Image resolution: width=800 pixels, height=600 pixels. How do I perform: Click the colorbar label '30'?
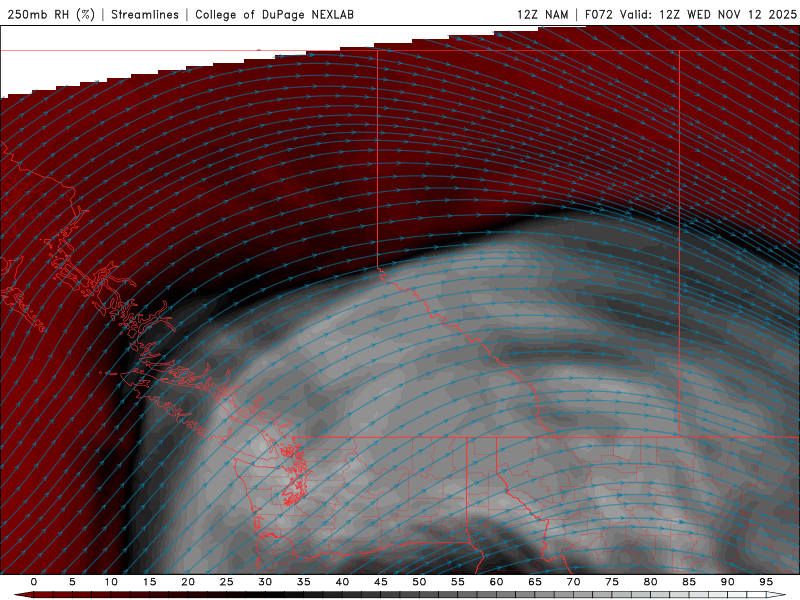pyautogui.click(x=265, y=582)
